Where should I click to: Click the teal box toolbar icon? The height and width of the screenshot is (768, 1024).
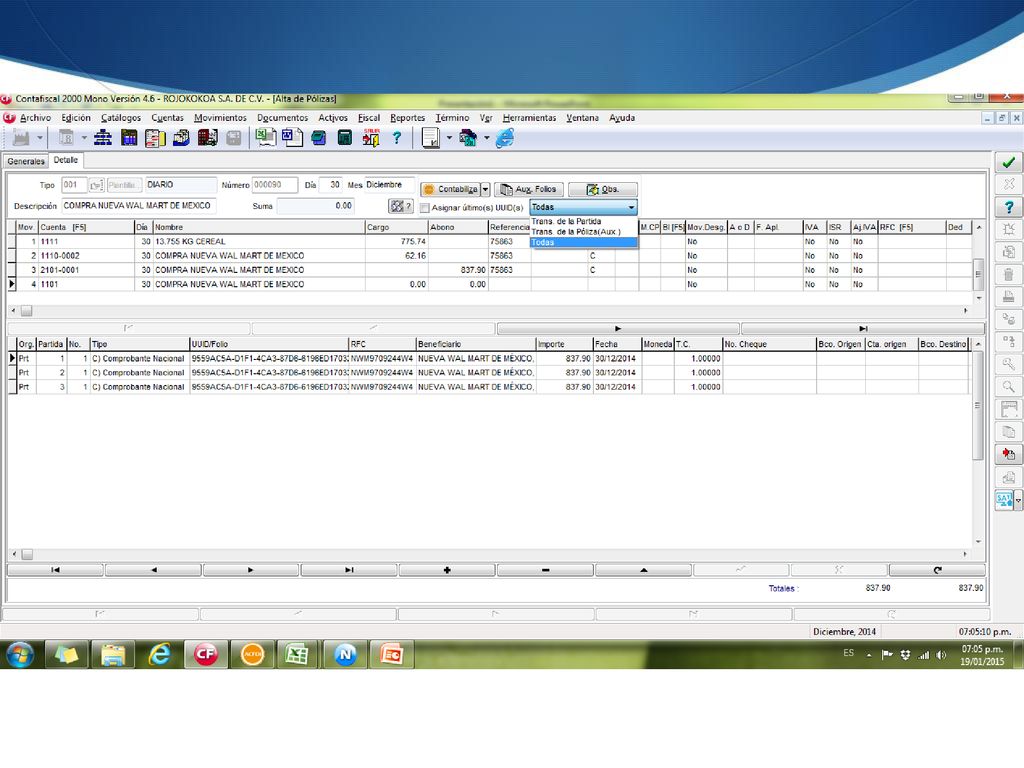[x=319, y=138]
